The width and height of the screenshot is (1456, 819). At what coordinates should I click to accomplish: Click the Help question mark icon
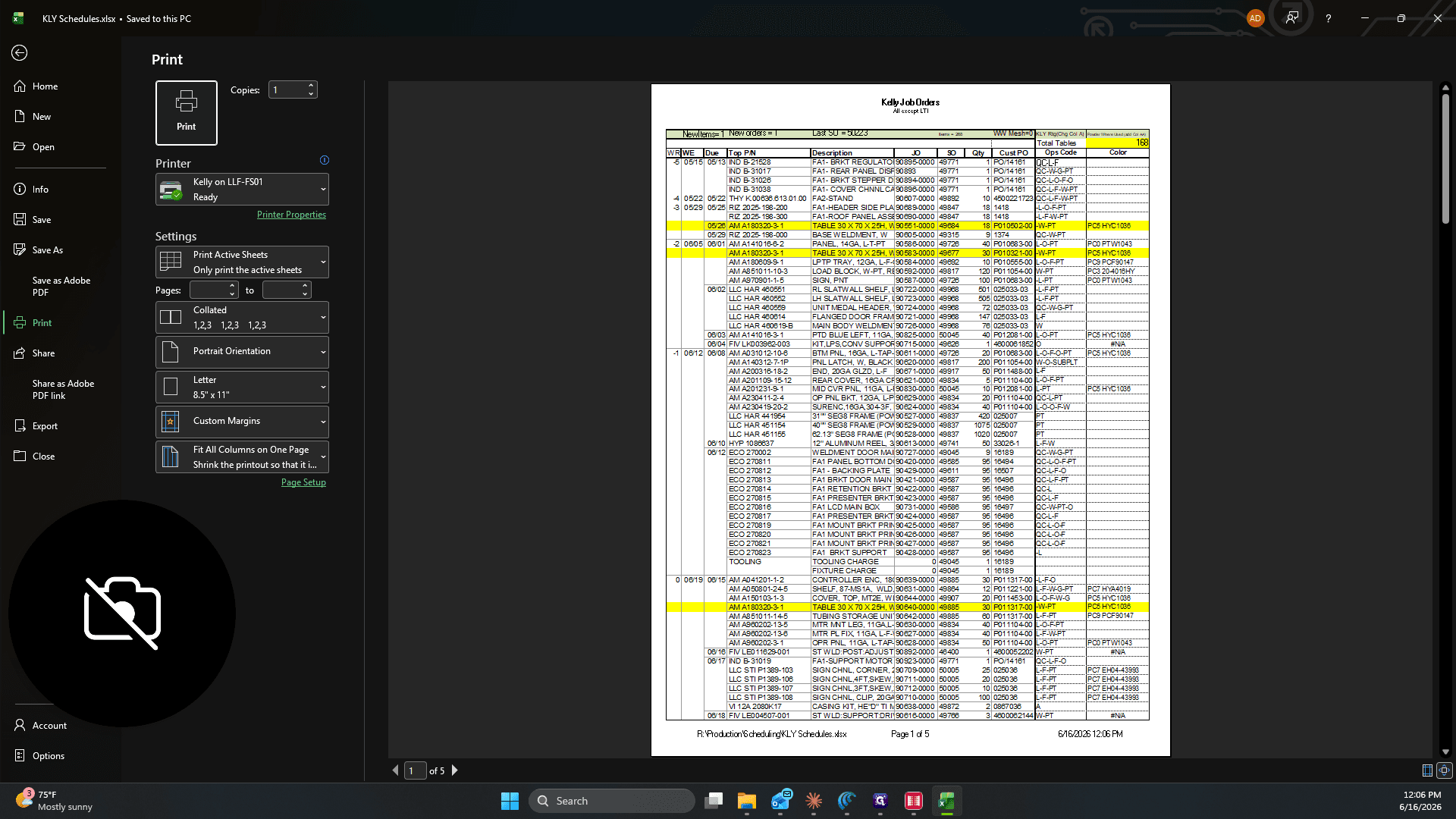click(1328, 18)
